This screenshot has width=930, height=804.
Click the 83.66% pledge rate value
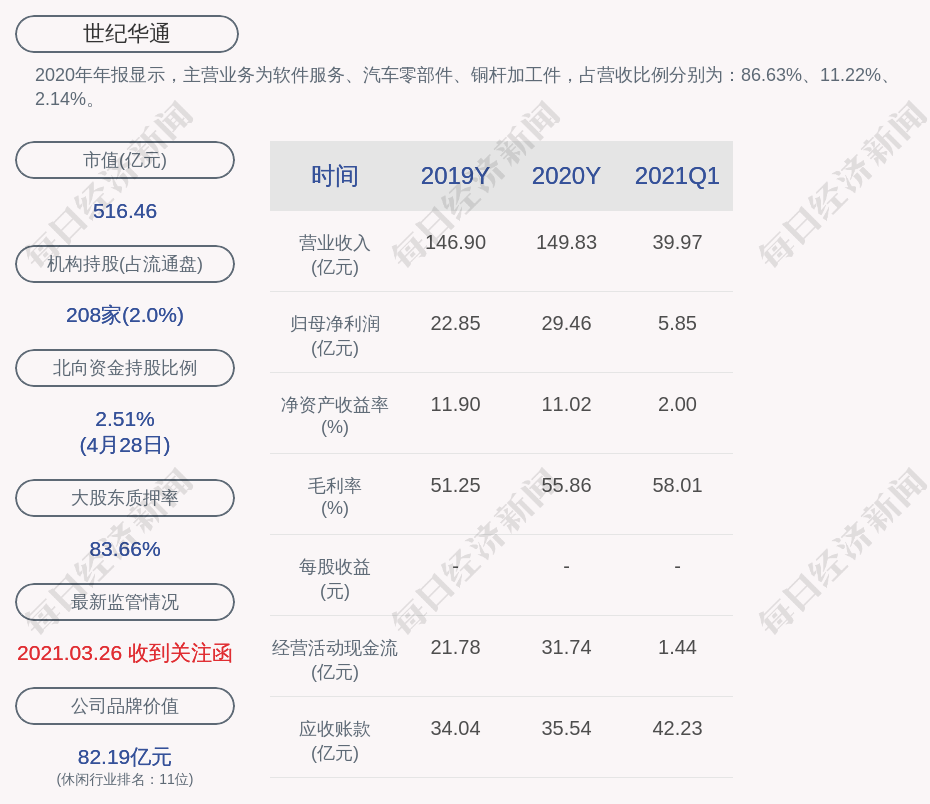point(125,549)
